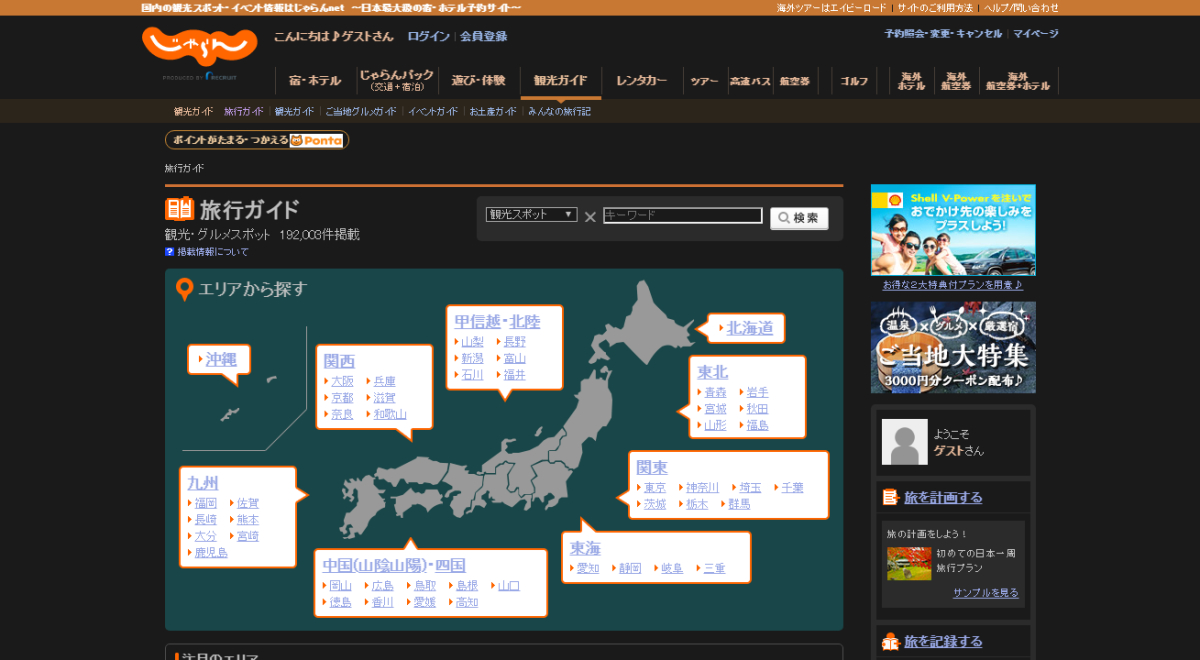Image resolution: width=1200 pixels, height=660 pixels.
Task: Open 予約照会・変更・キャンセル link
Action: click(x=942, y=33)
